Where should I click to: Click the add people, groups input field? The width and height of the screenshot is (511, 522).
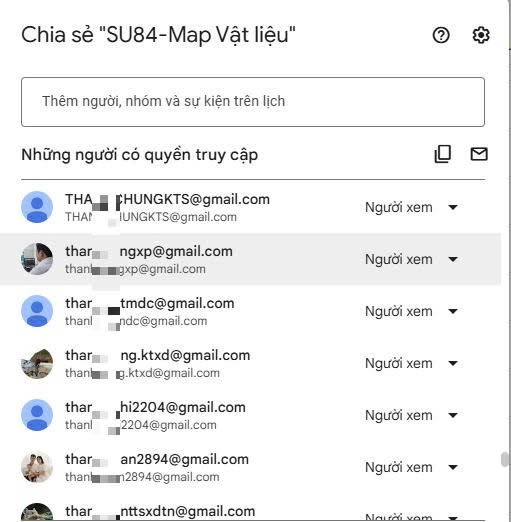tap(253, 102)
